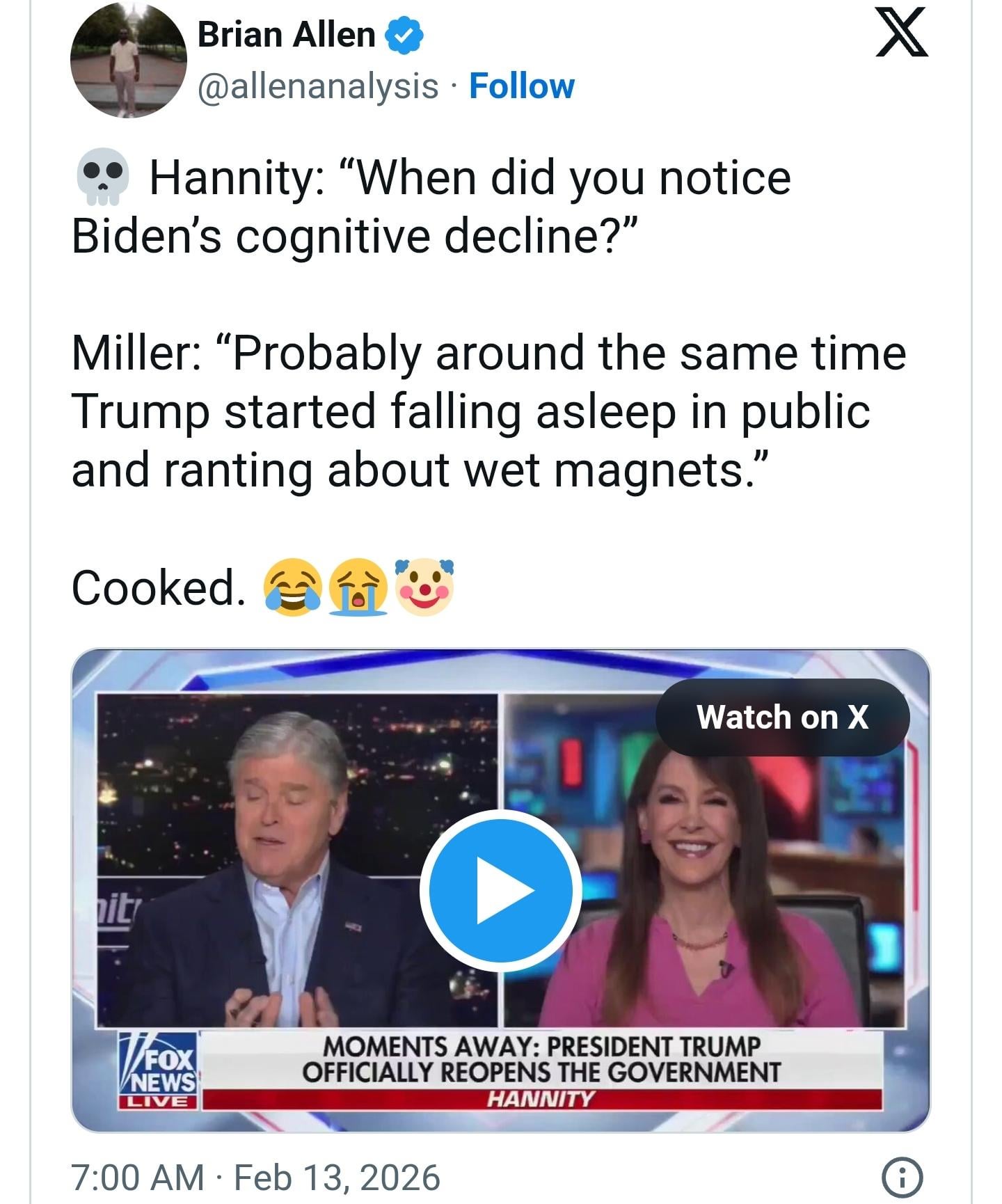Click the Brian Allen display name
Screen dimensions: 1002x1204
286,35
